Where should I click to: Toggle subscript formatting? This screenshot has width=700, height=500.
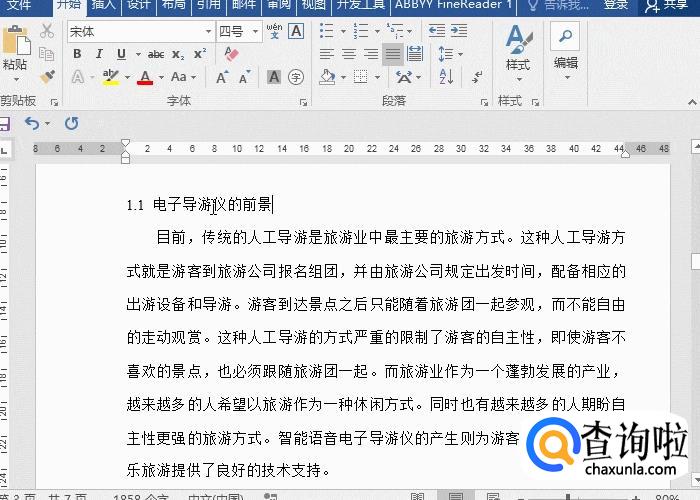(178, 54)
